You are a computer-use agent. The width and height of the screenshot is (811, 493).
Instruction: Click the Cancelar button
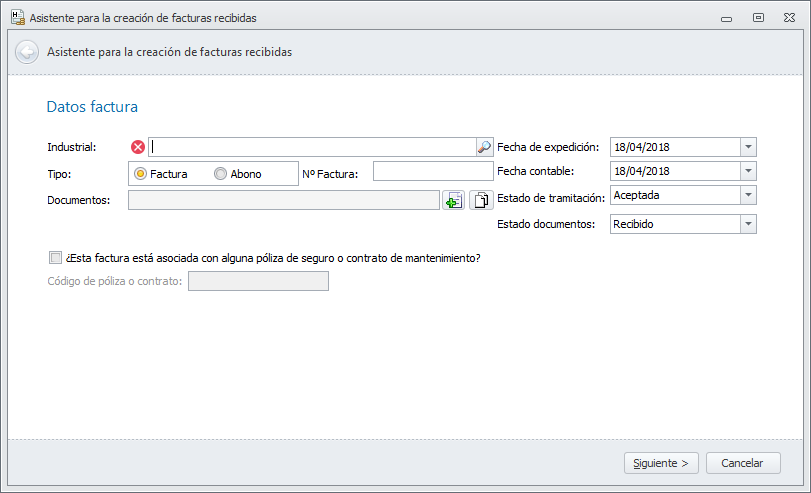(743, 463)
